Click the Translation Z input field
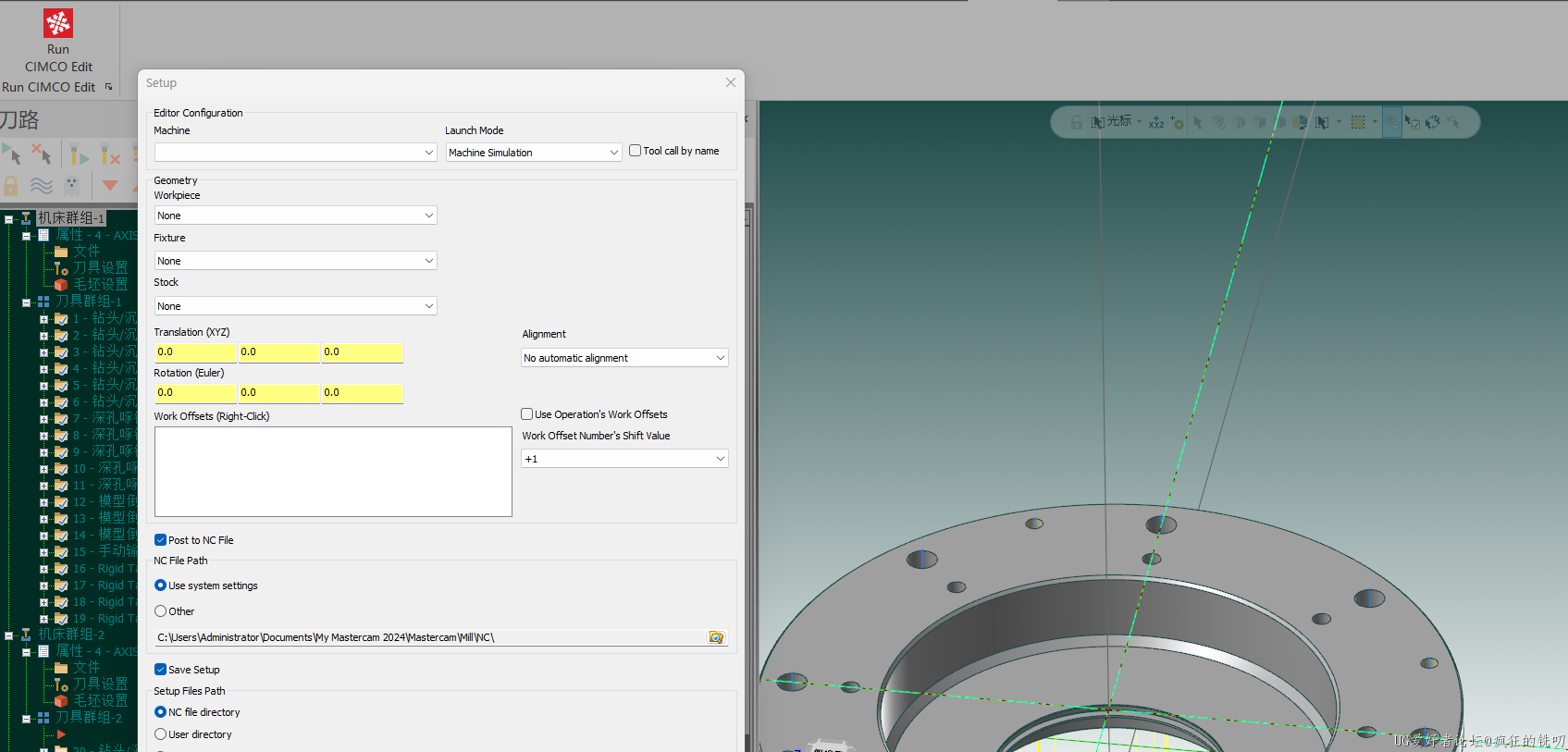1568x752 pixels. pos(362,352)
